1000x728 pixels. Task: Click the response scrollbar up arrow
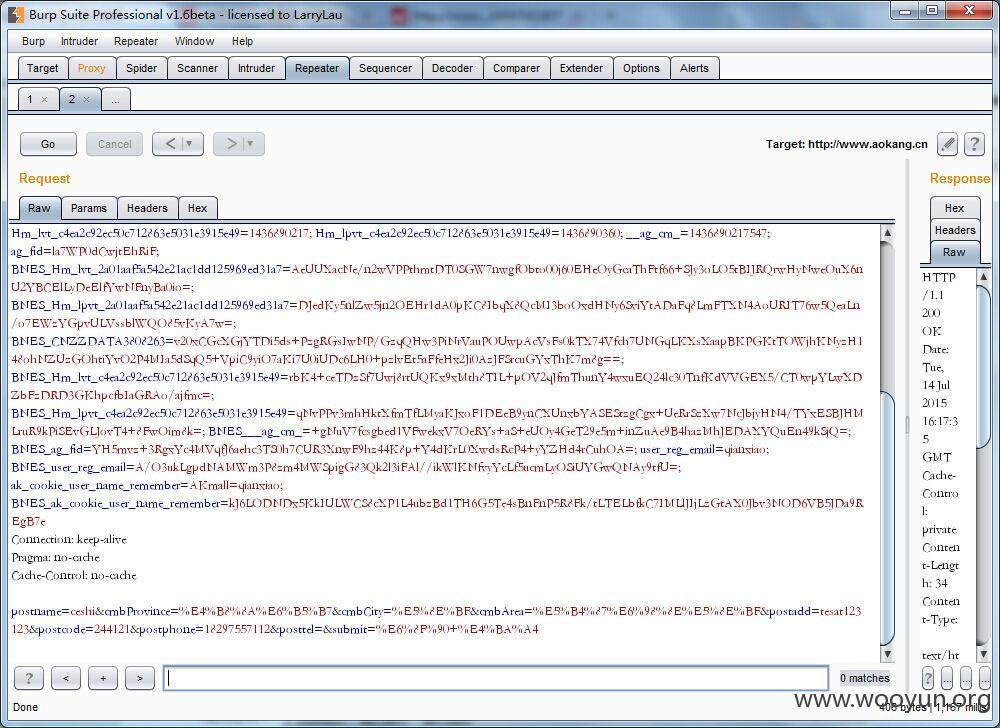coord(983,277)
